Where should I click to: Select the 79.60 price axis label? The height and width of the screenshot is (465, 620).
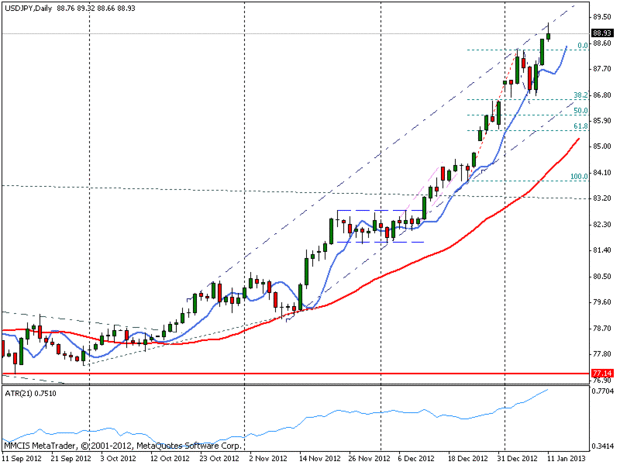602,302
